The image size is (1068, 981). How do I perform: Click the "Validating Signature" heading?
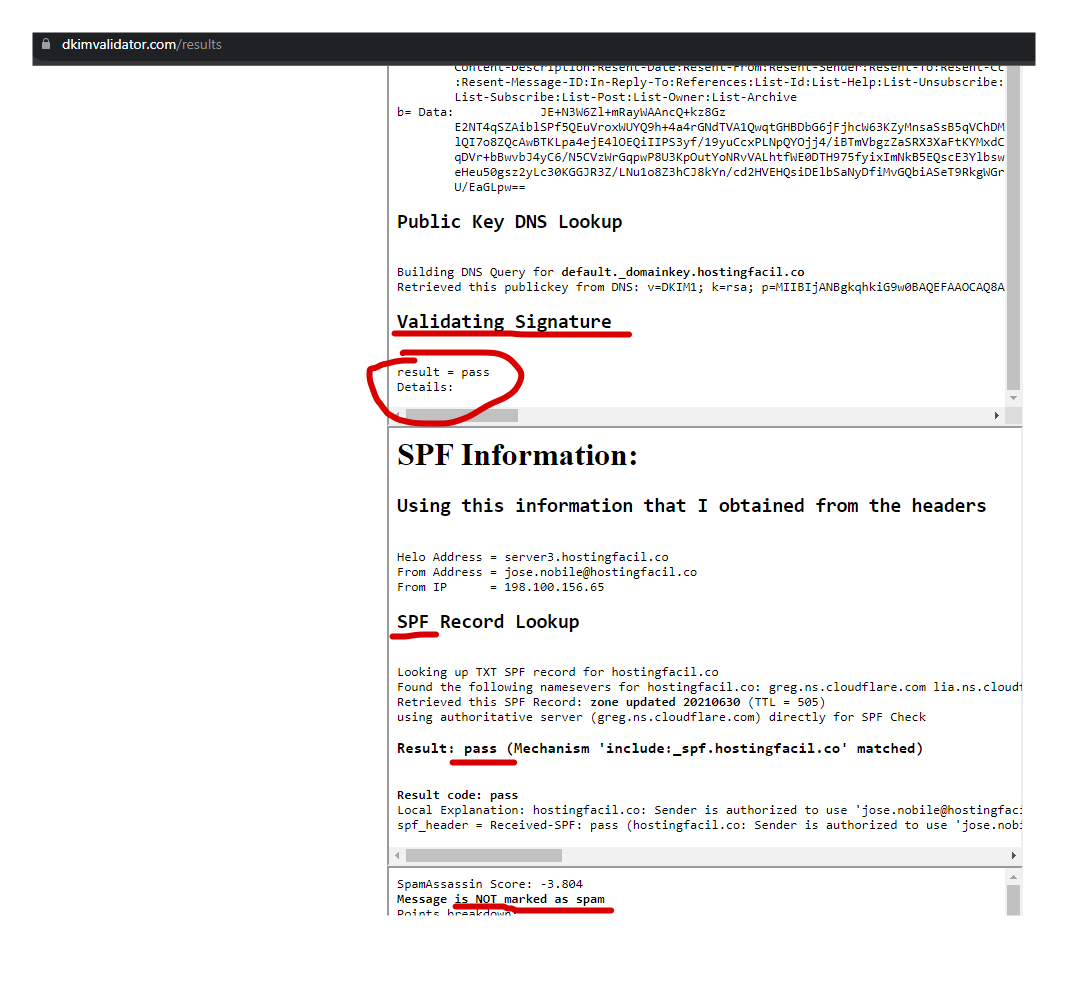[504, 322]
